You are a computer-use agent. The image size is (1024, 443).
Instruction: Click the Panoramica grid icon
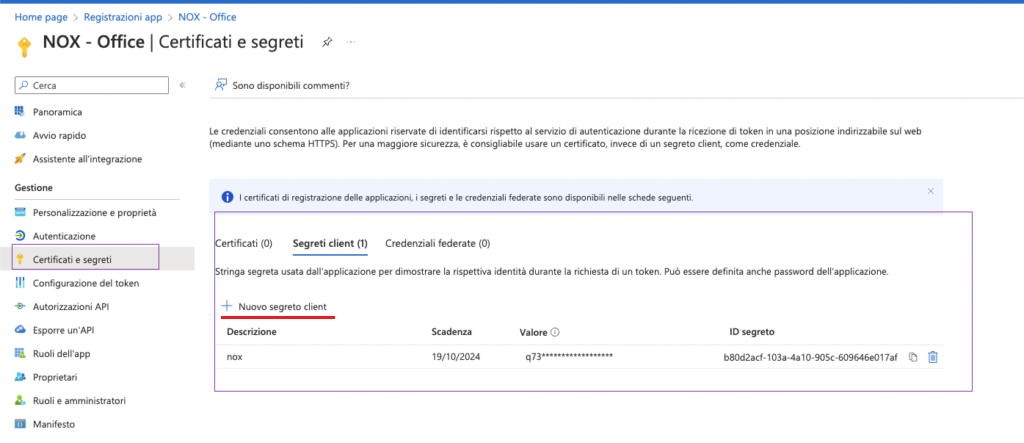coord(20,112)
